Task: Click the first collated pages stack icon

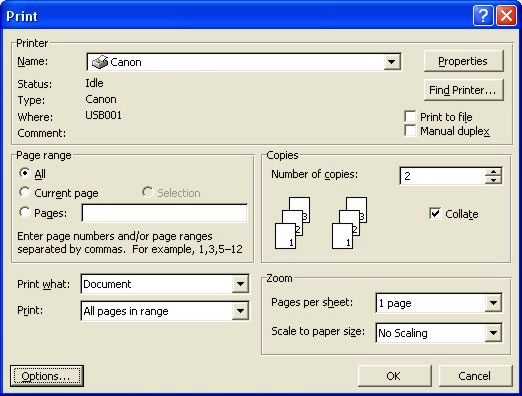Action: point(292,223)
